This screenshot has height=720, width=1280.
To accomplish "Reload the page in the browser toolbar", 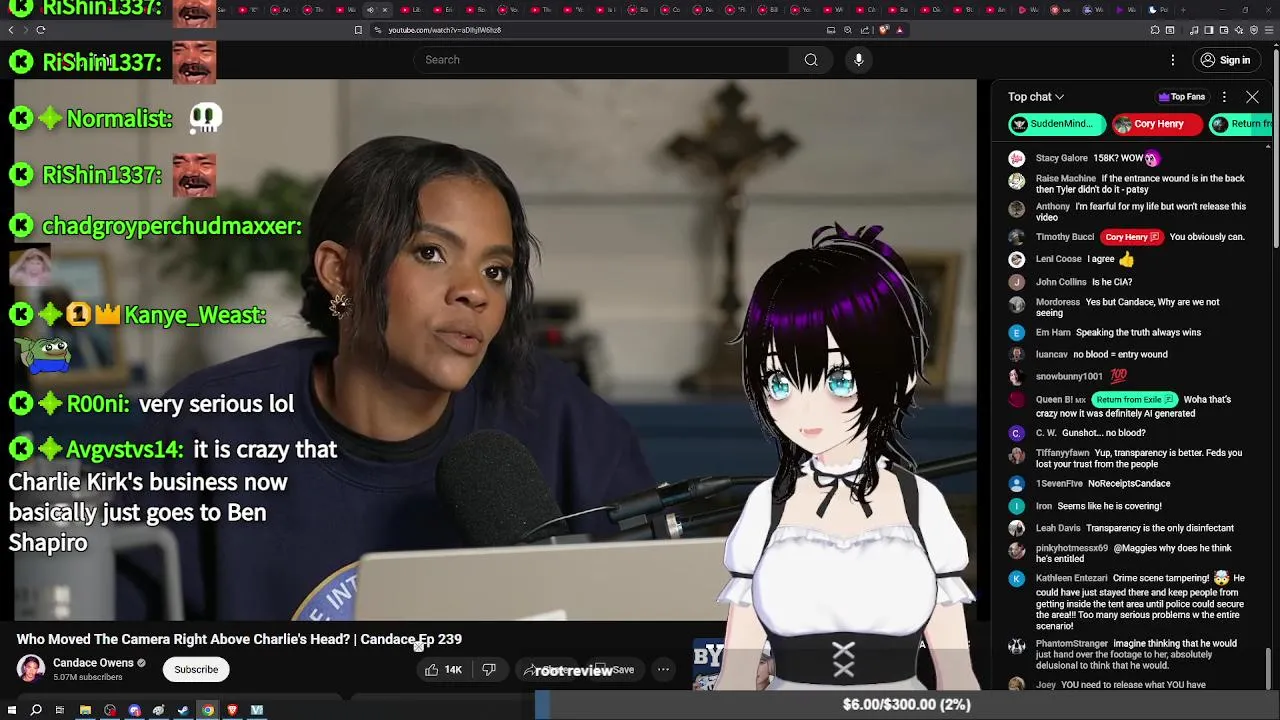I will click(40, 30).
